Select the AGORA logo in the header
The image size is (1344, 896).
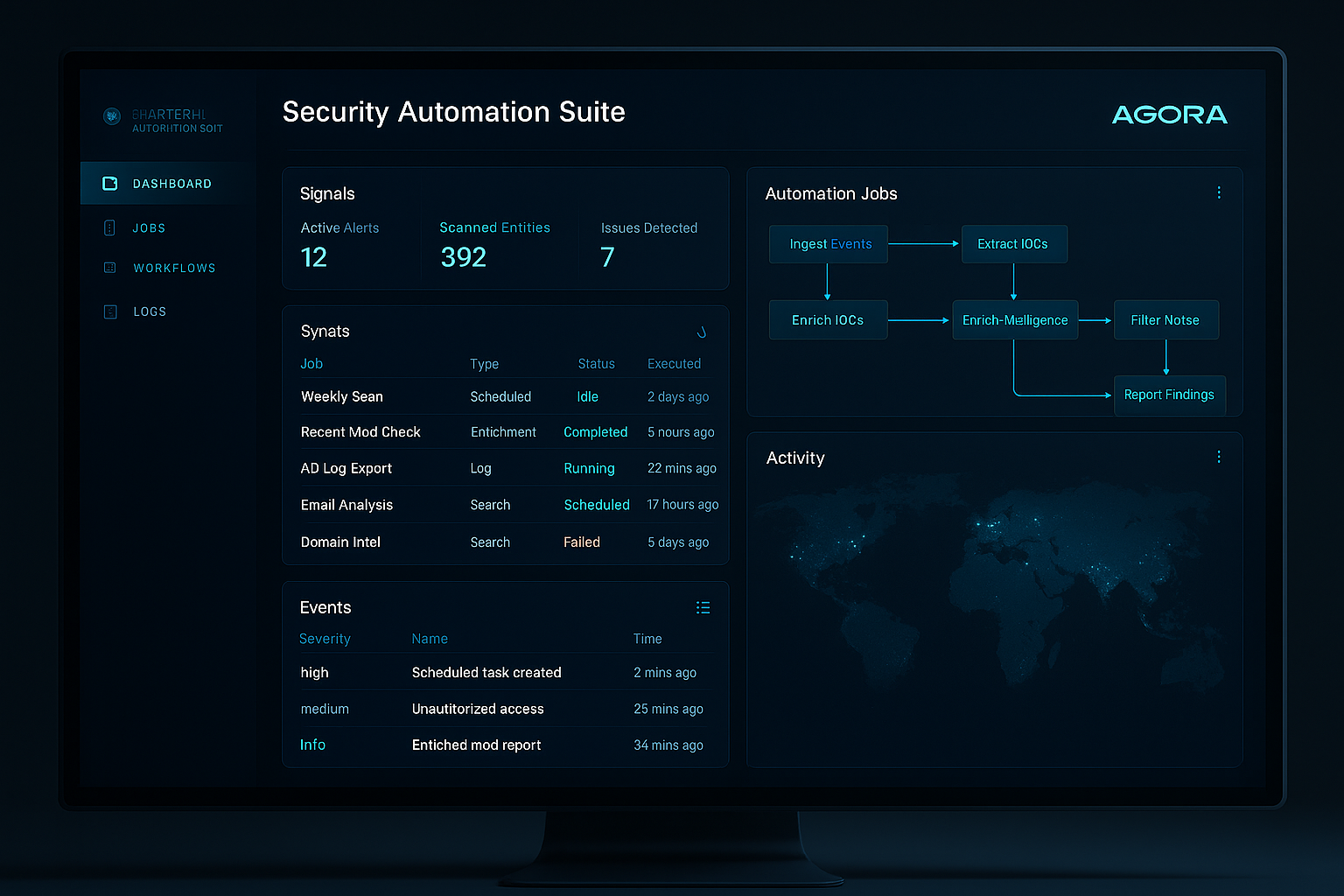1170,114
